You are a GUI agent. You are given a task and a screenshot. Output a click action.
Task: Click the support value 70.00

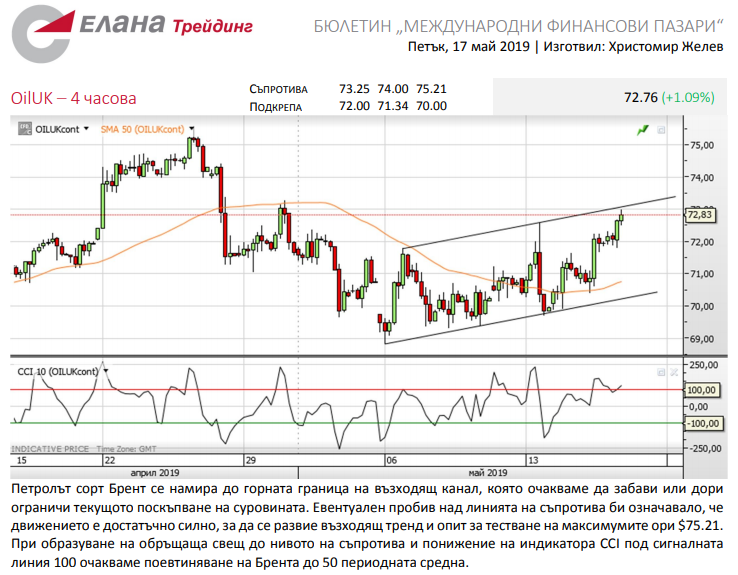(x=431, y=106)
